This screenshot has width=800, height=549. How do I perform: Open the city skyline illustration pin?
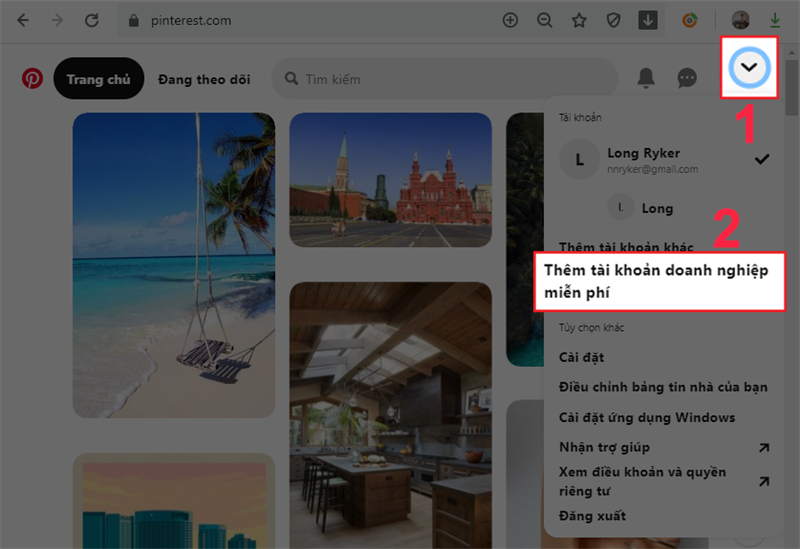174,501
